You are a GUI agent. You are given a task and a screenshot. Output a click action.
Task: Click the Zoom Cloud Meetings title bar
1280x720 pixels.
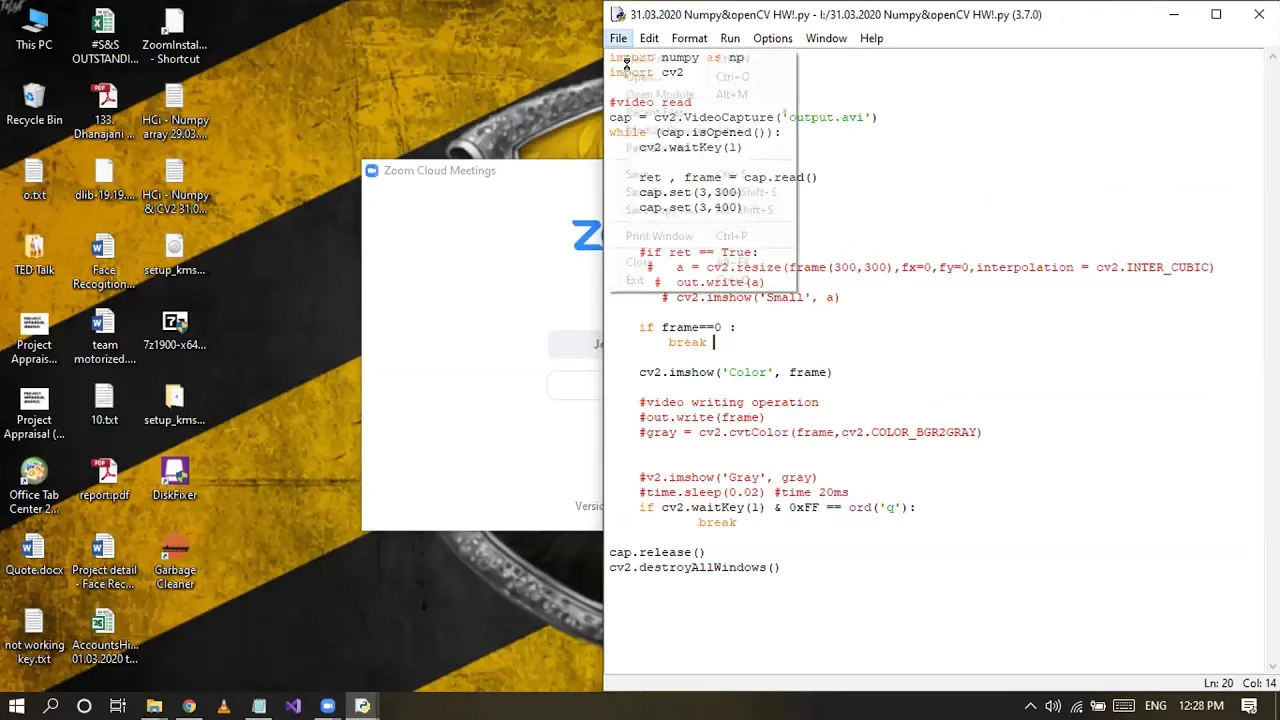483,170
